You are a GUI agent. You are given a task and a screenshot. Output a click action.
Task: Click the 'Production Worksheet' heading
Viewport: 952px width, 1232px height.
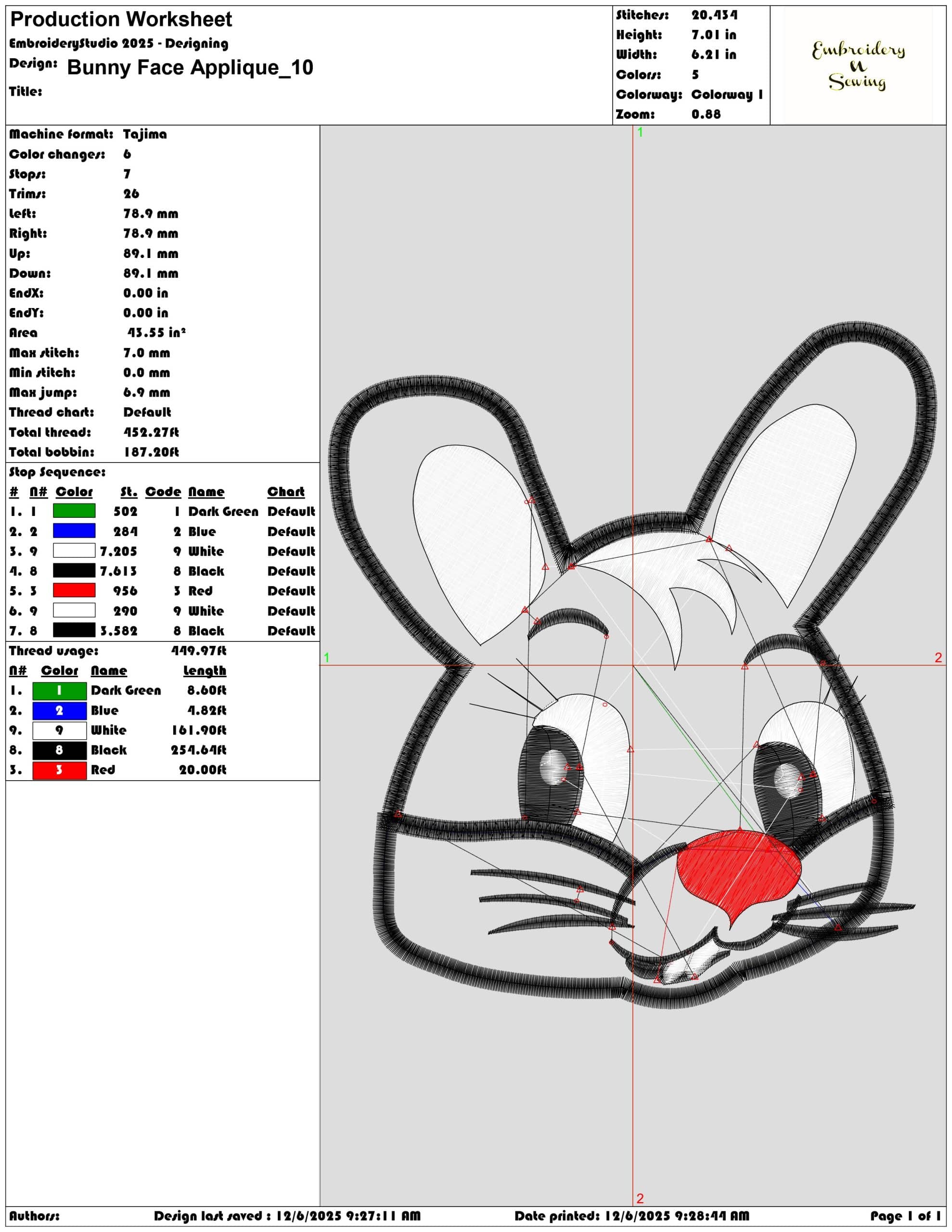(121, 20)
